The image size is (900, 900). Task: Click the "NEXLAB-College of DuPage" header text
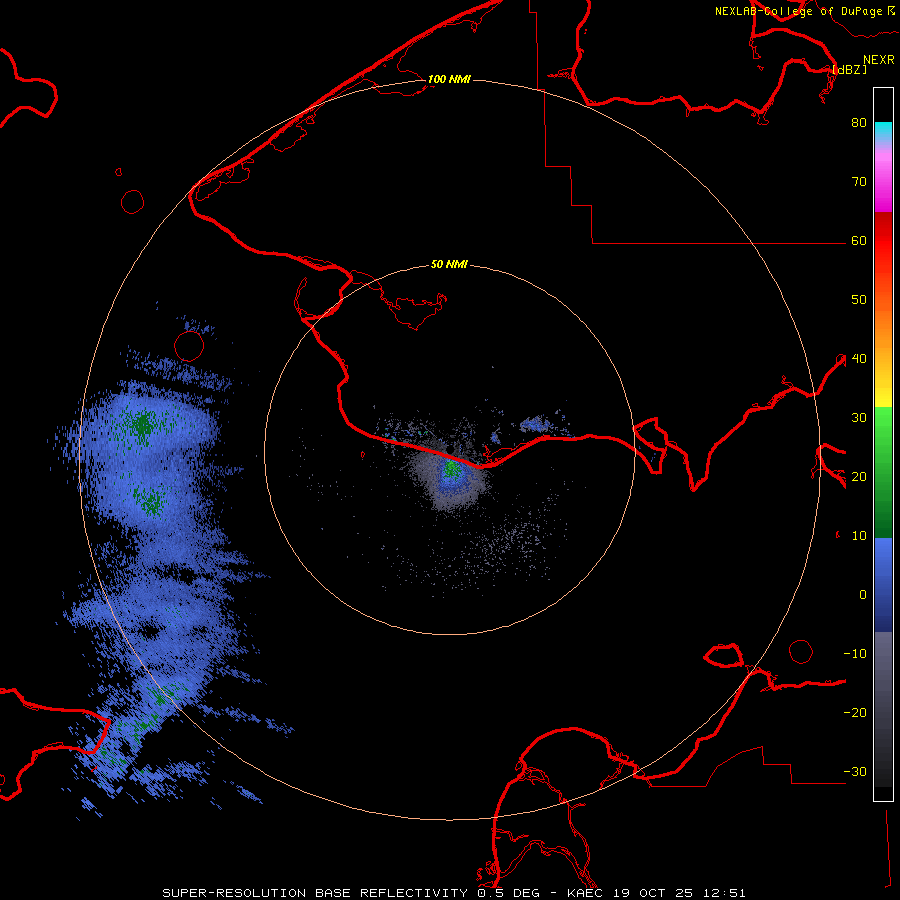[798, 11]
